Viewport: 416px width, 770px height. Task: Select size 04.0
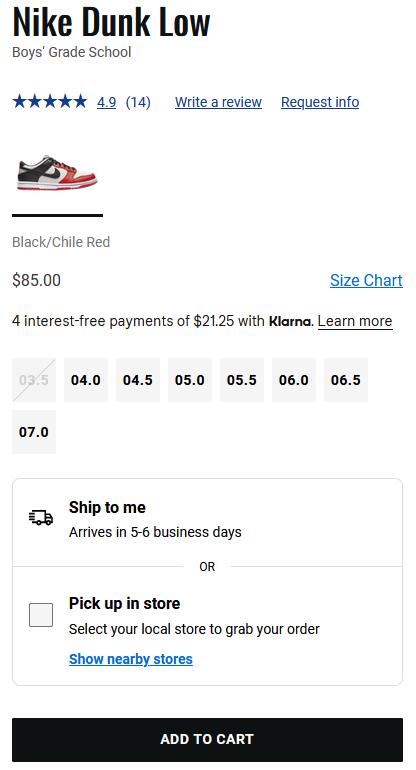tap(86, 380)
